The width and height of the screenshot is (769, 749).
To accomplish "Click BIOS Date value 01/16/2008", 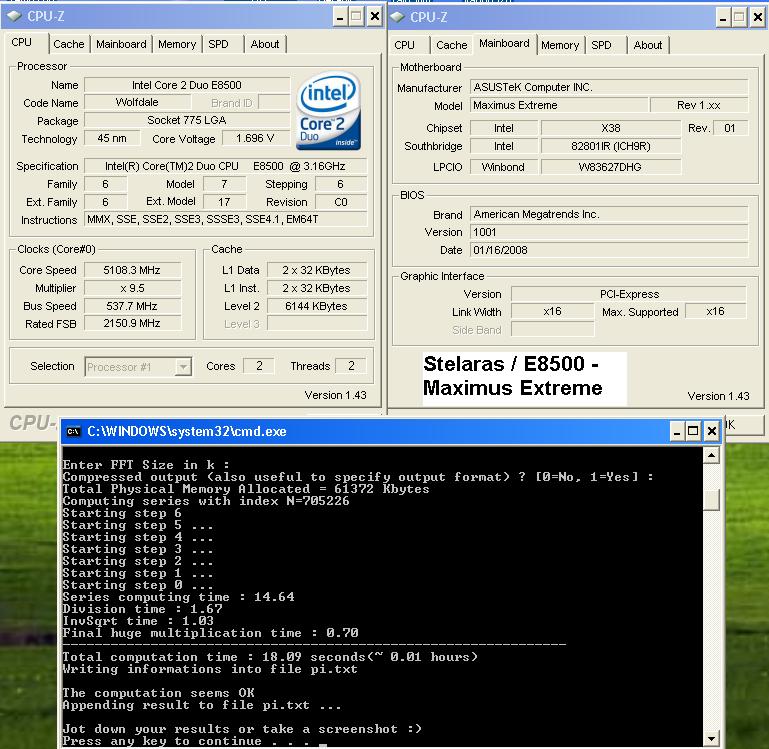I will coord(609,250).
